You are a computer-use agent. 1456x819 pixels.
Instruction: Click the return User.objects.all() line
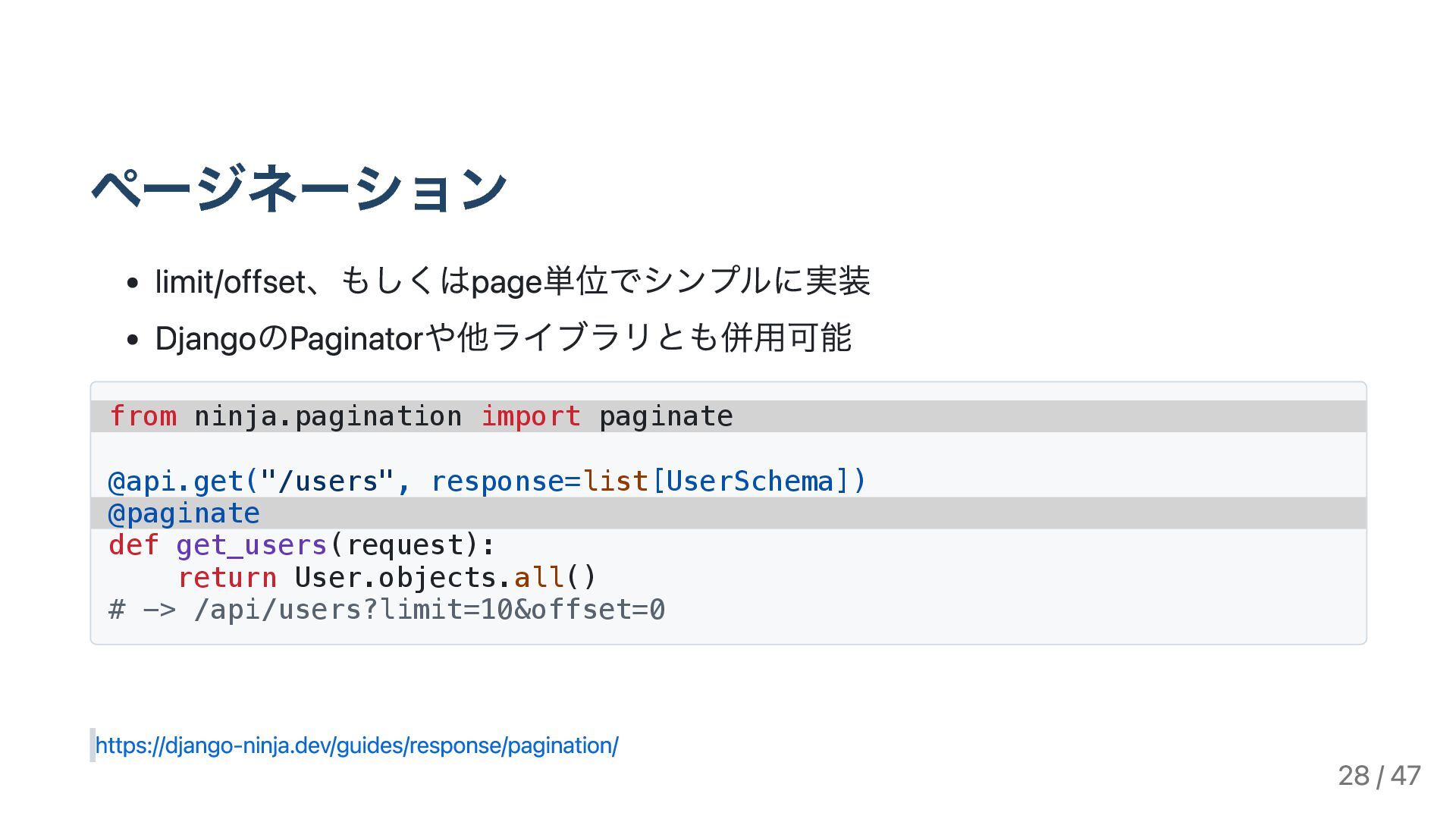387,578
